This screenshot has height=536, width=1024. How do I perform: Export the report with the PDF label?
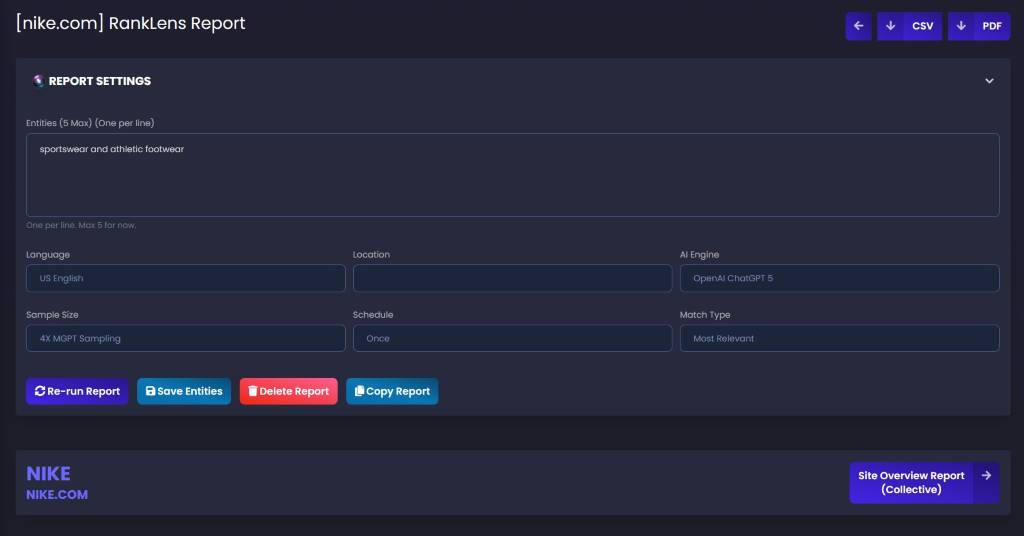[x=992, y=26]
